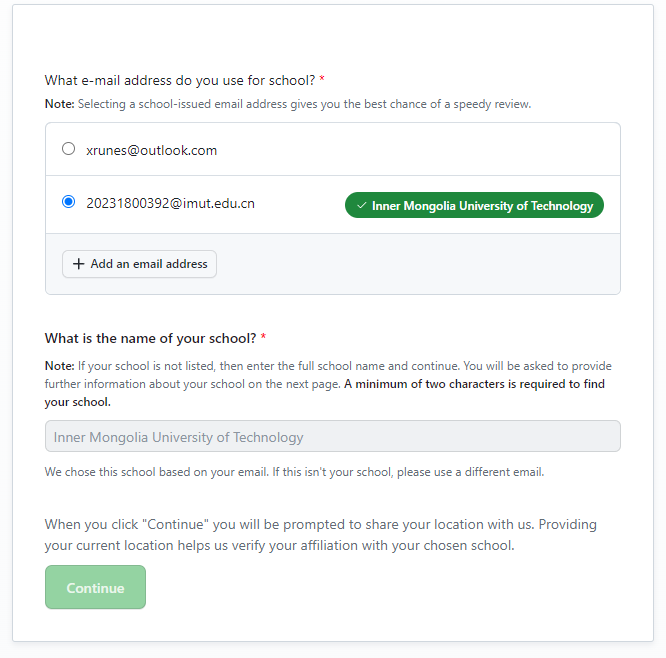Image resolution: width=666 pixels, height=658 pixels.
Task: Click the minimum two characters bold note
Action: [x=325, y=393]
